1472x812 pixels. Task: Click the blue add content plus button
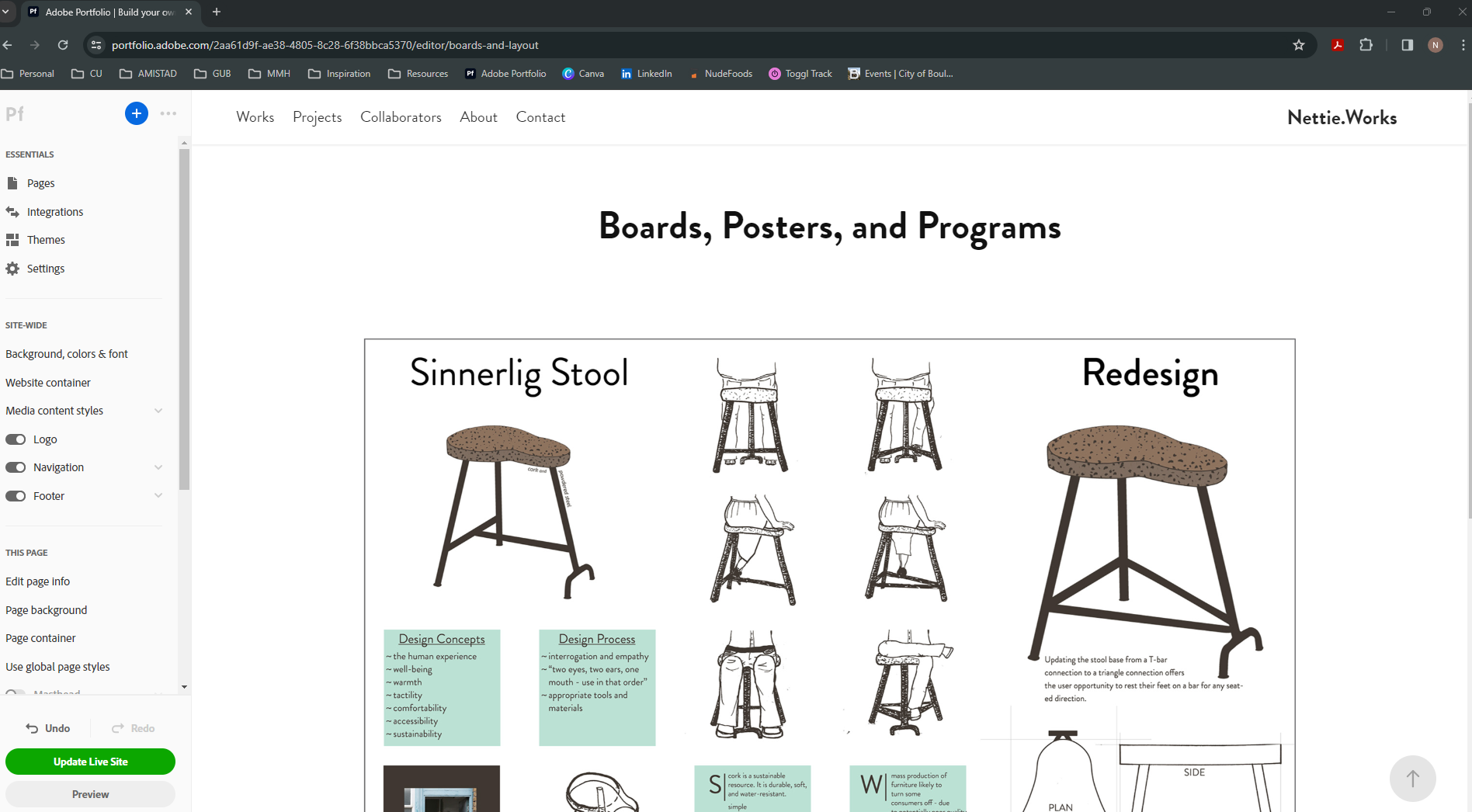[x=136, y=113]
